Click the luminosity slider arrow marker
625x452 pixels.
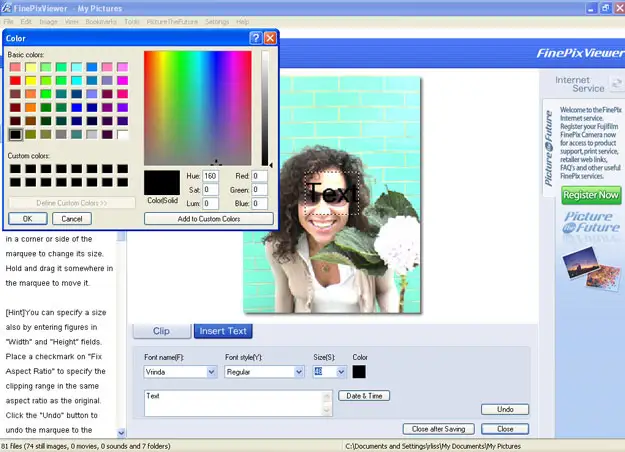point(271,165)
